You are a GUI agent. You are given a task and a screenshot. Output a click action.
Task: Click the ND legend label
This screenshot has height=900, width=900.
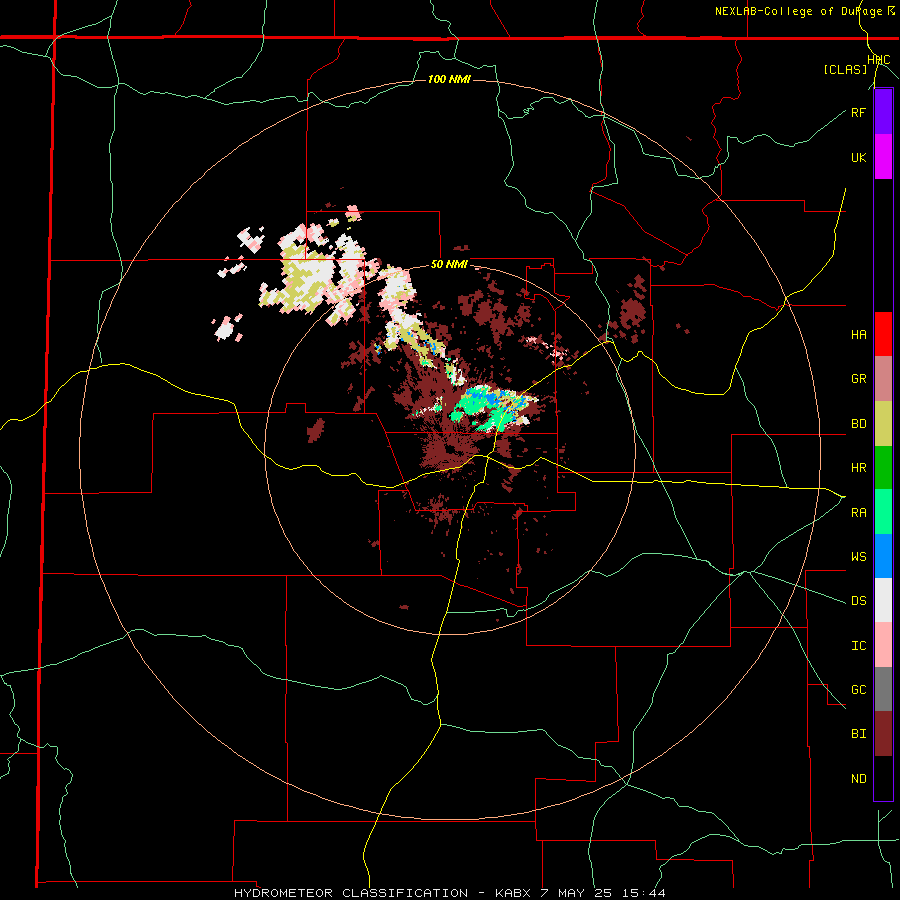tap(858, 779)
